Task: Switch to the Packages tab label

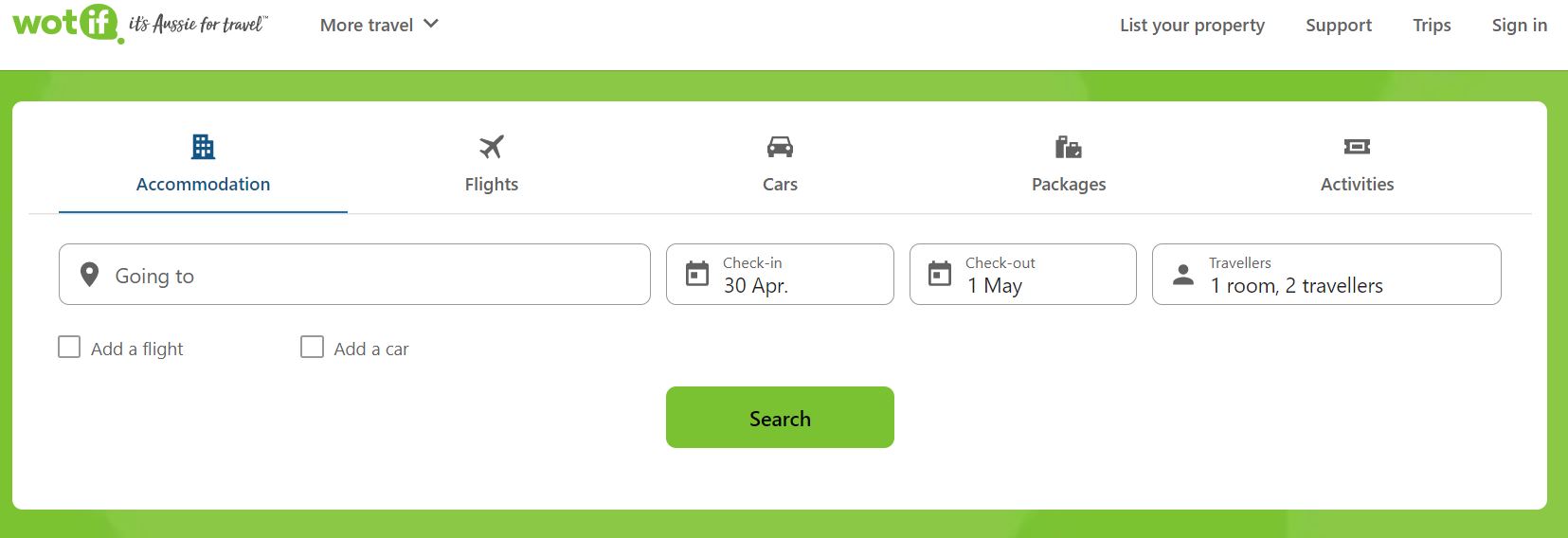Action: point(1069,184)
